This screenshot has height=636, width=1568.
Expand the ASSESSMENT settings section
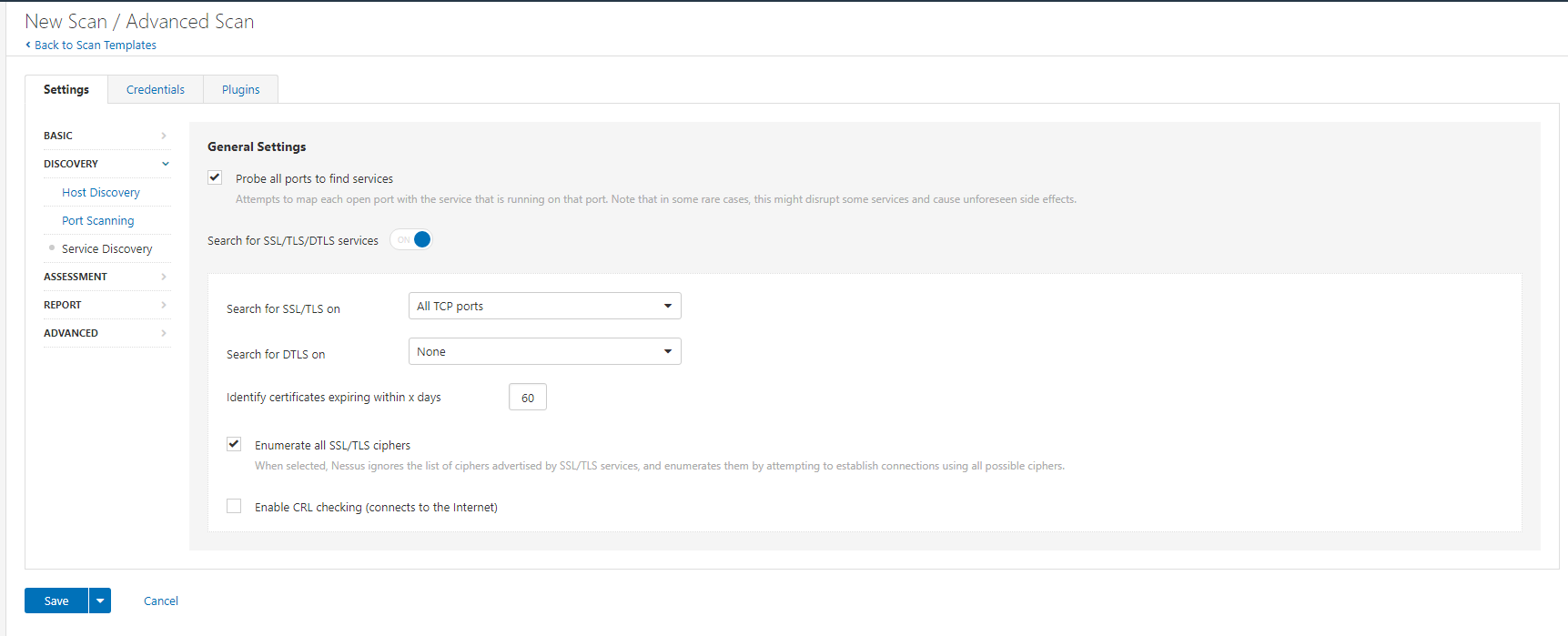click(106, 277)
